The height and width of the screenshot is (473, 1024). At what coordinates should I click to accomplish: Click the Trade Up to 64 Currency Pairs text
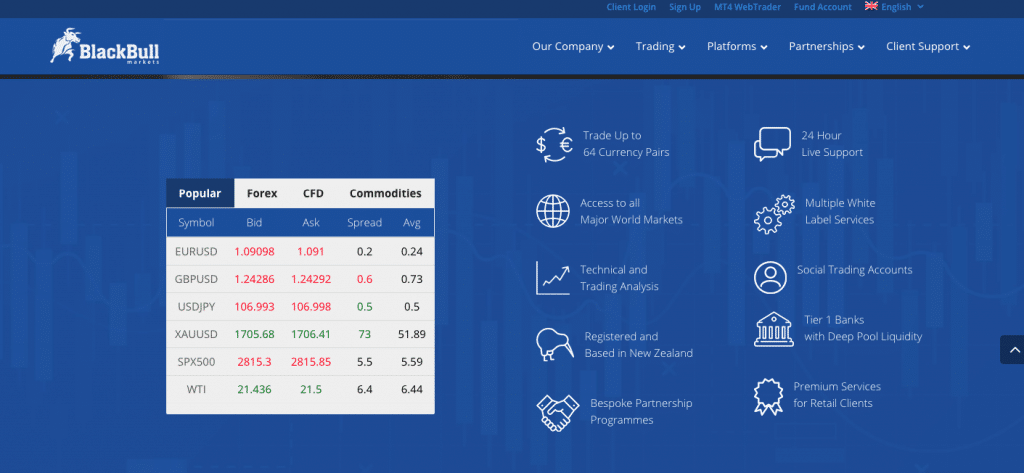click(x=626, y=144)
